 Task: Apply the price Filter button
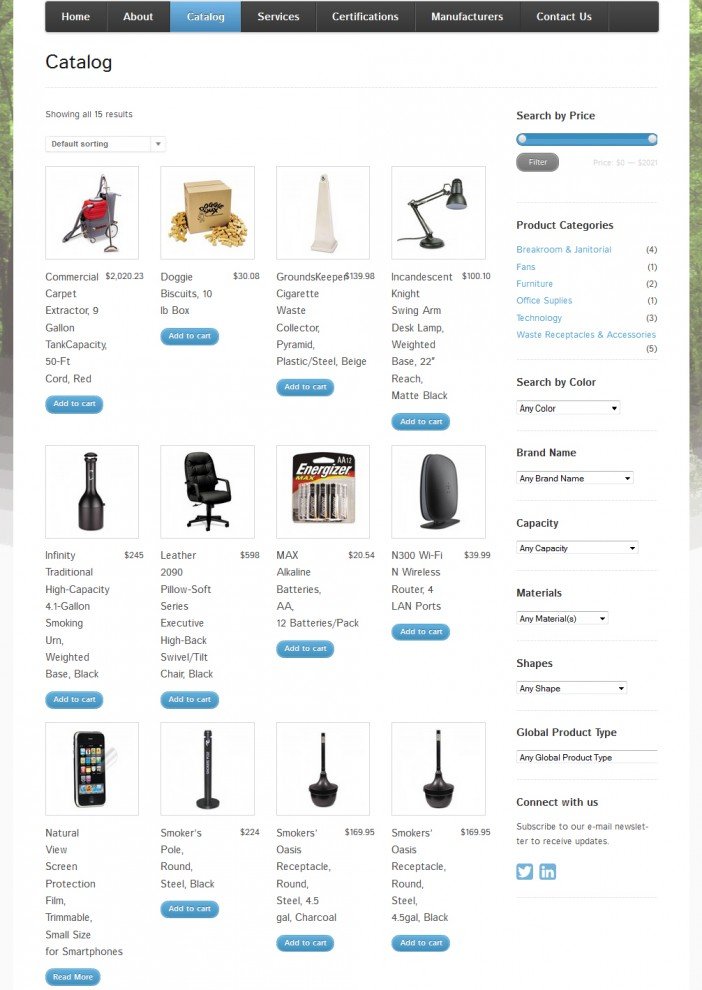tap(537, 162)
